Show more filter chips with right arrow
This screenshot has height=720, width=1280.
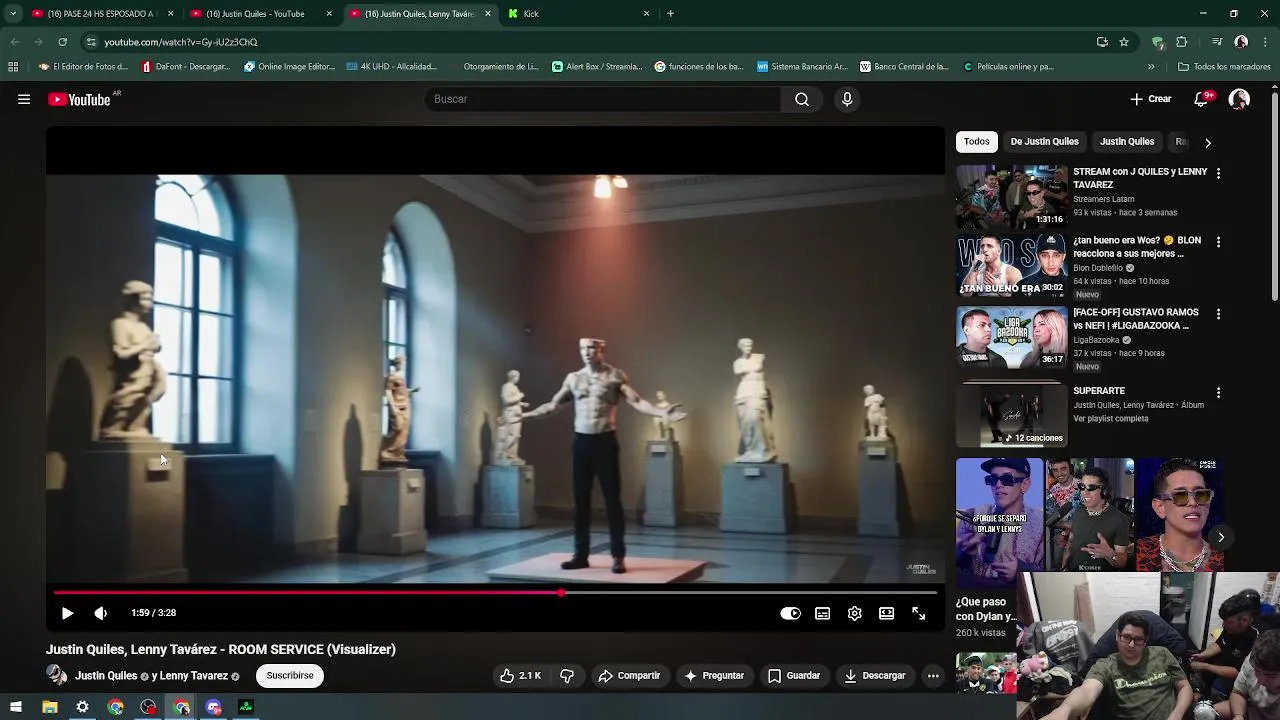pos(1208,143)
